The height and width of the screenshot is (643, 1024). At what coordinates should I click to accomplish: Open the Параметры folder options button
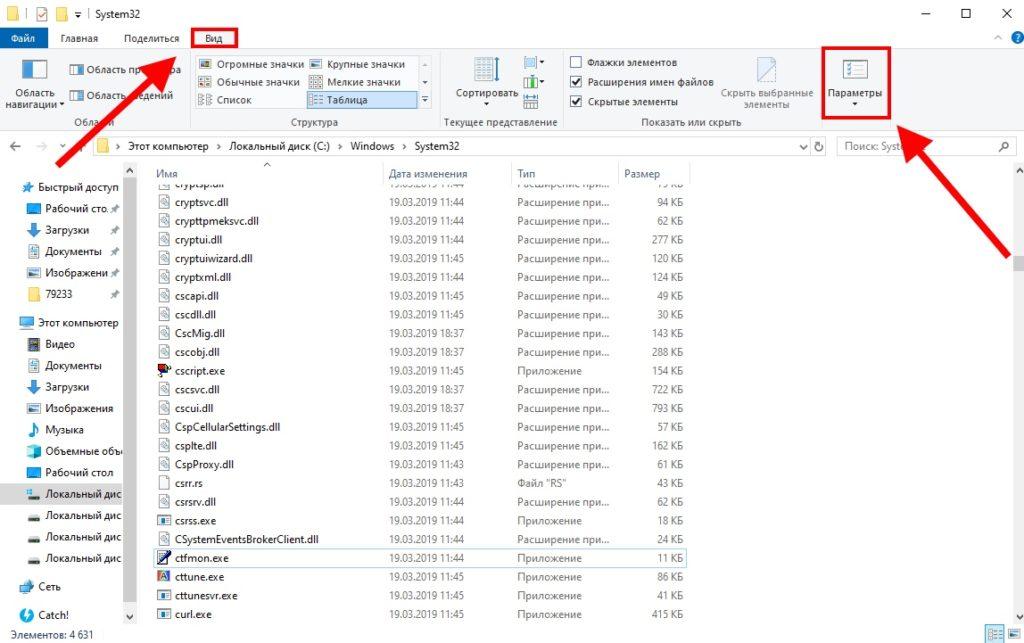[x=855, y=84]
